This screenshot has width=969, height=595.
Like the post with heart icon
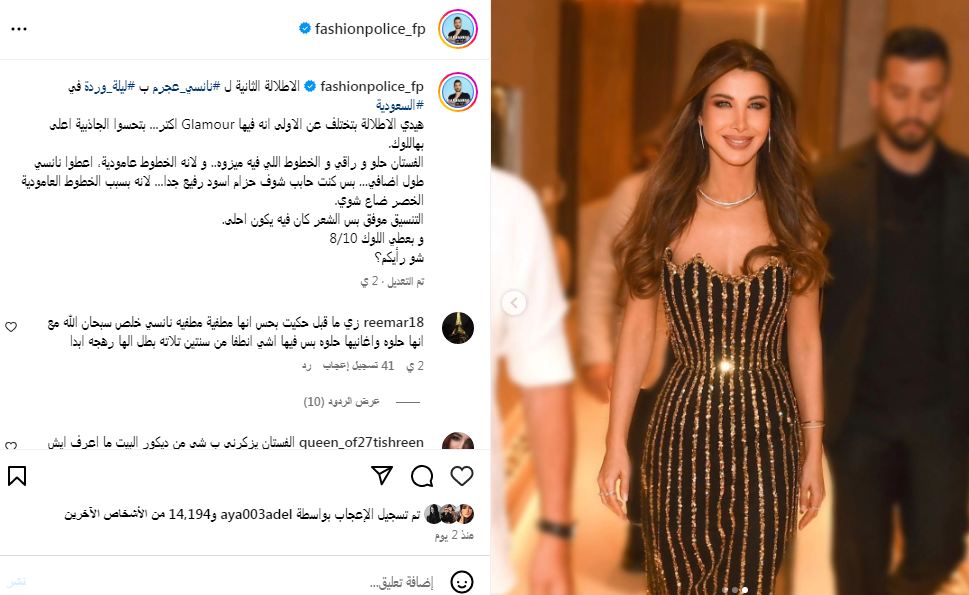(x=462, y=476)
